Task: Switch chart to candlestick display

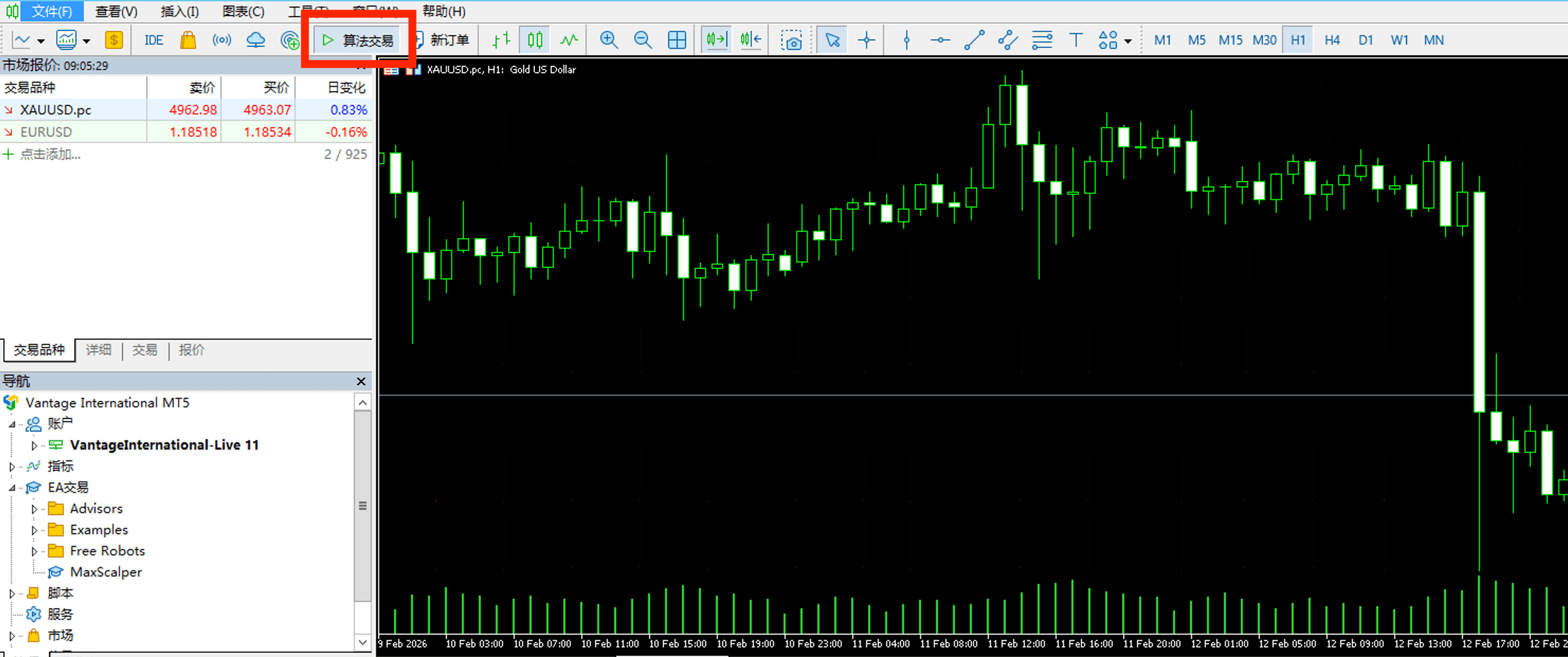Action: click(x=534, y=40)
